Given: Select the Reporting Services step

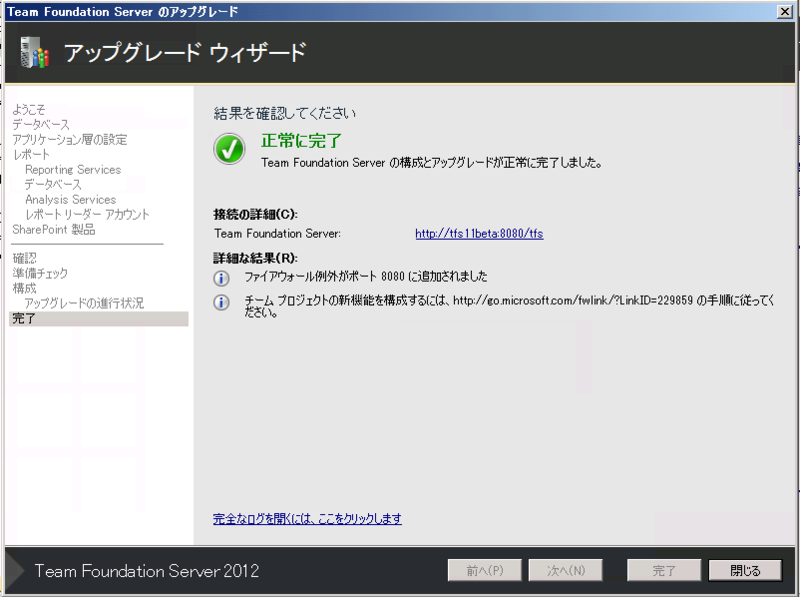Looking at the screenshot, I should coord(73,169).
